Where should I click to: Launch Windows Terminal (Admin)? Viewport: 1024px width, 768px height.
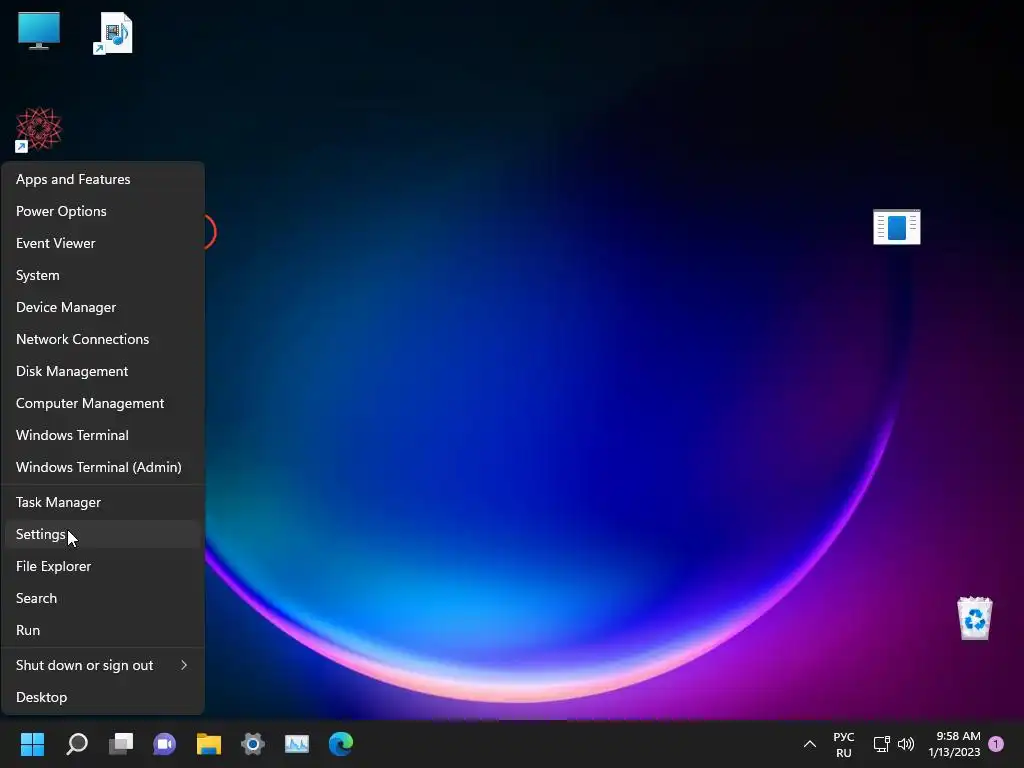(x=103, y=467)
